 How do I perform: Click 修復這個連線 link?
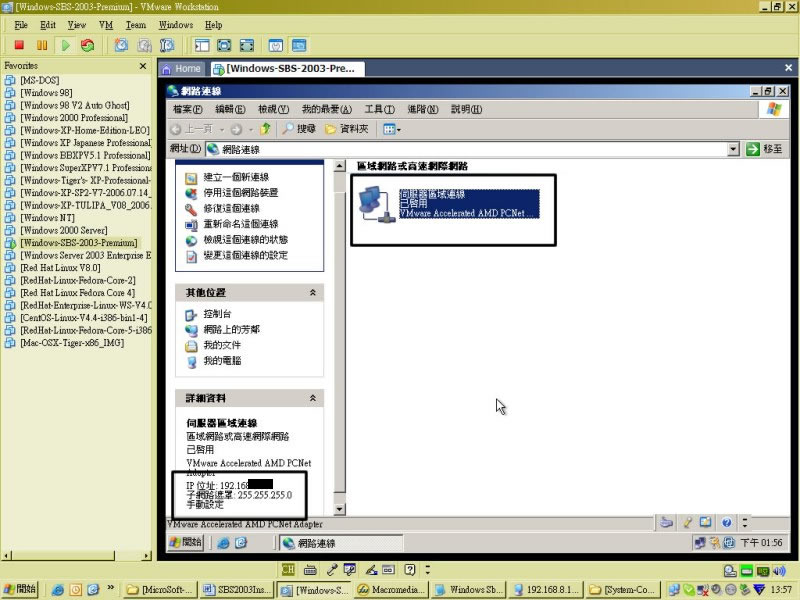[x=232, y=208]
